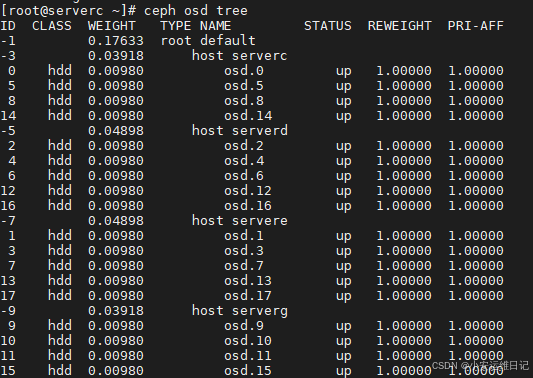This screenshot has width=533, height=378.
Task: Select the hdd class of osd.5
Action: point(60,86)
